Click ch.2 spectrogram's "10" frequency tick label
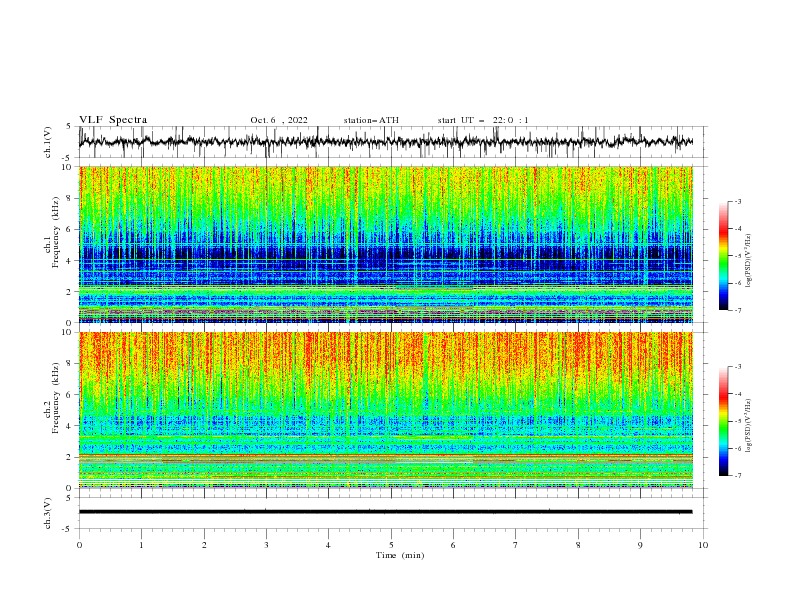This screenshot has width=792, height=612. coord(68,332)
